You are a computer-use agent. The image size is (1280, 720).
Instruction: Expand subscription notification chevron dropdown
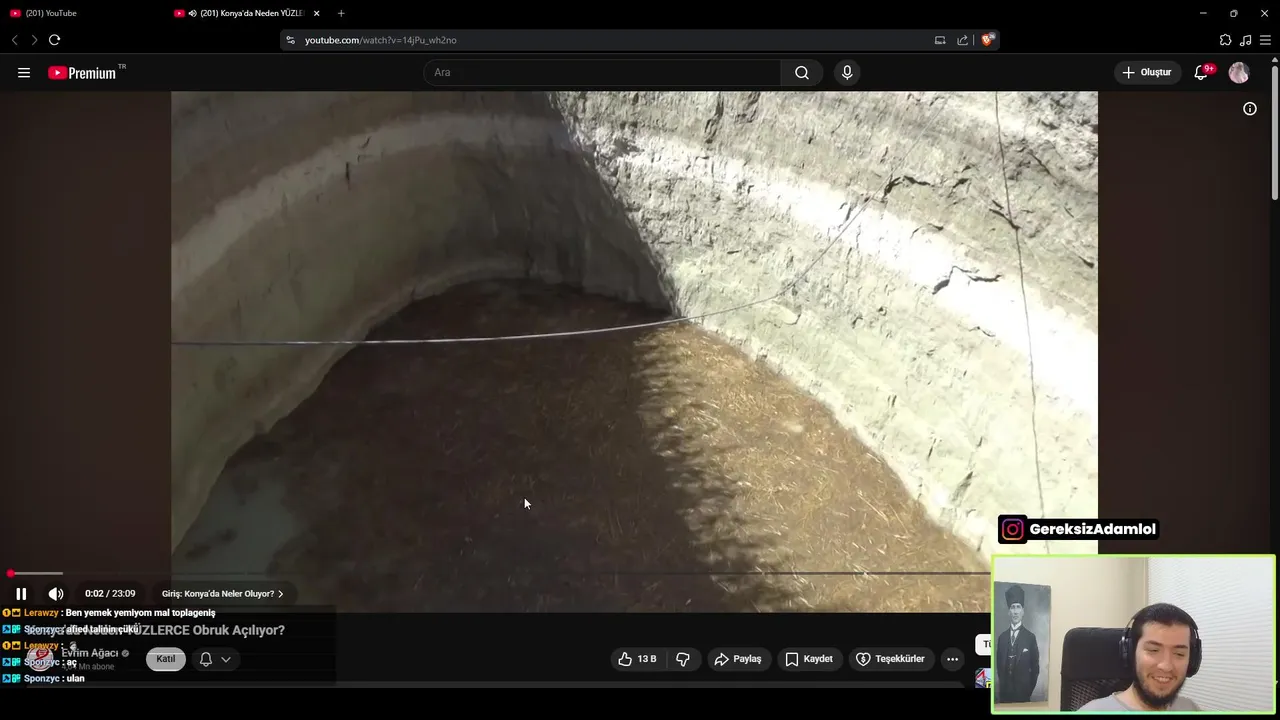(226, 659)
